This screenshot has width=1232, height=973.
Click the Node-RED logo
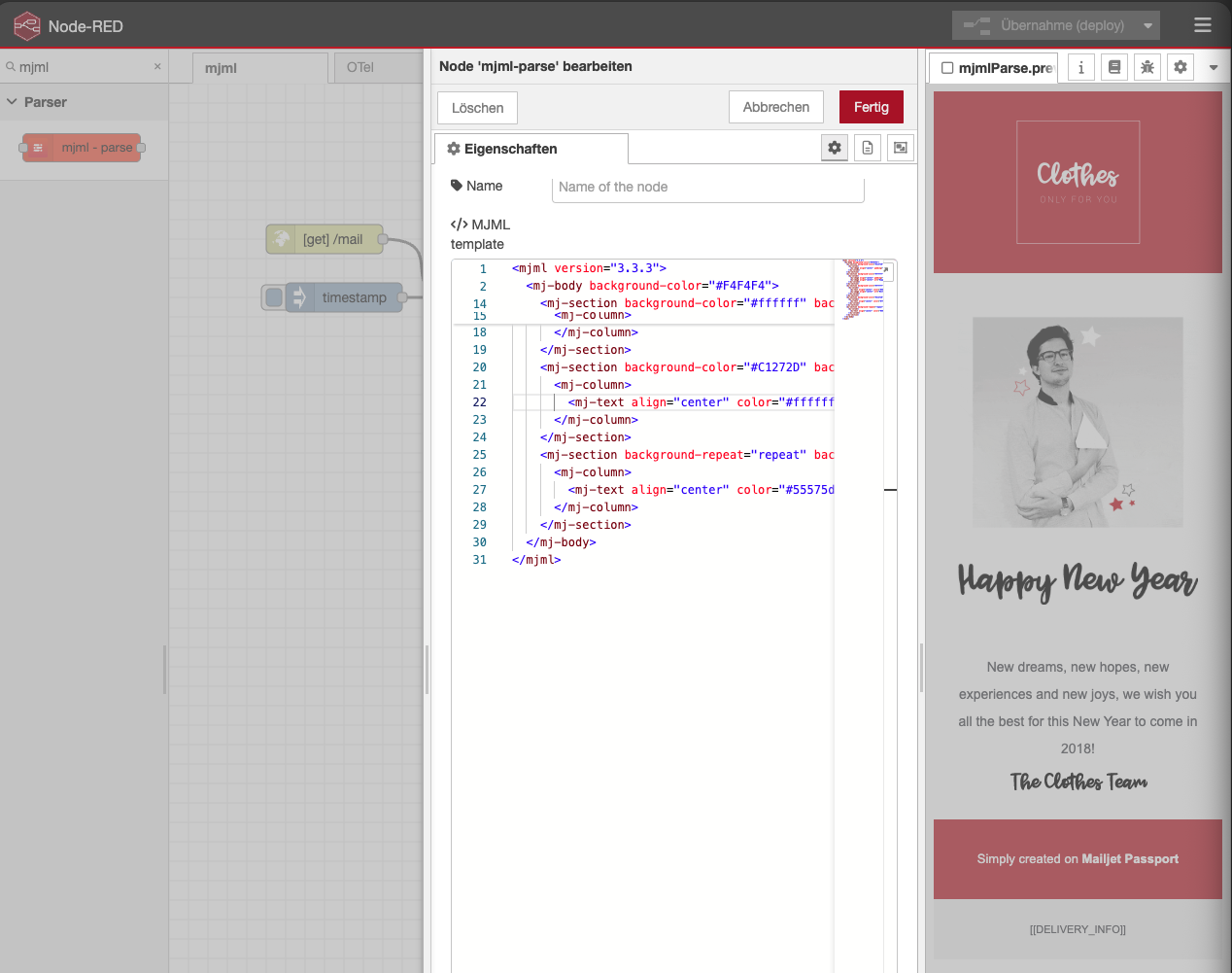25,25
